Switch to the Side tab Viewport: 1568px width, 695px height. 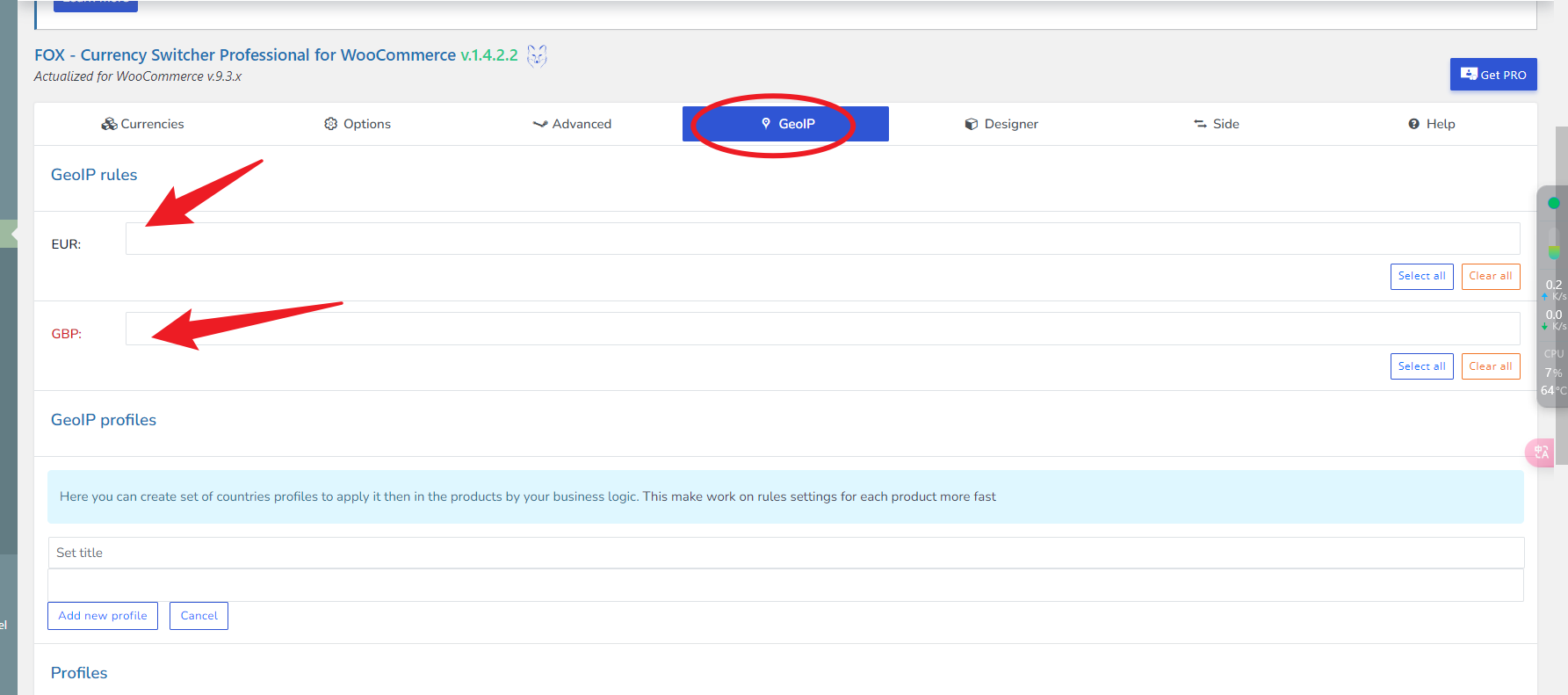1216,124
